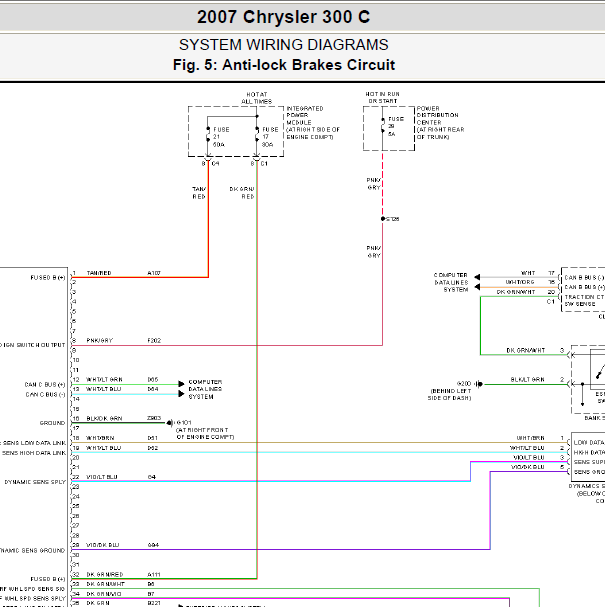Click circuit code 'A111' on pin 32 wire

pos(154,574)
